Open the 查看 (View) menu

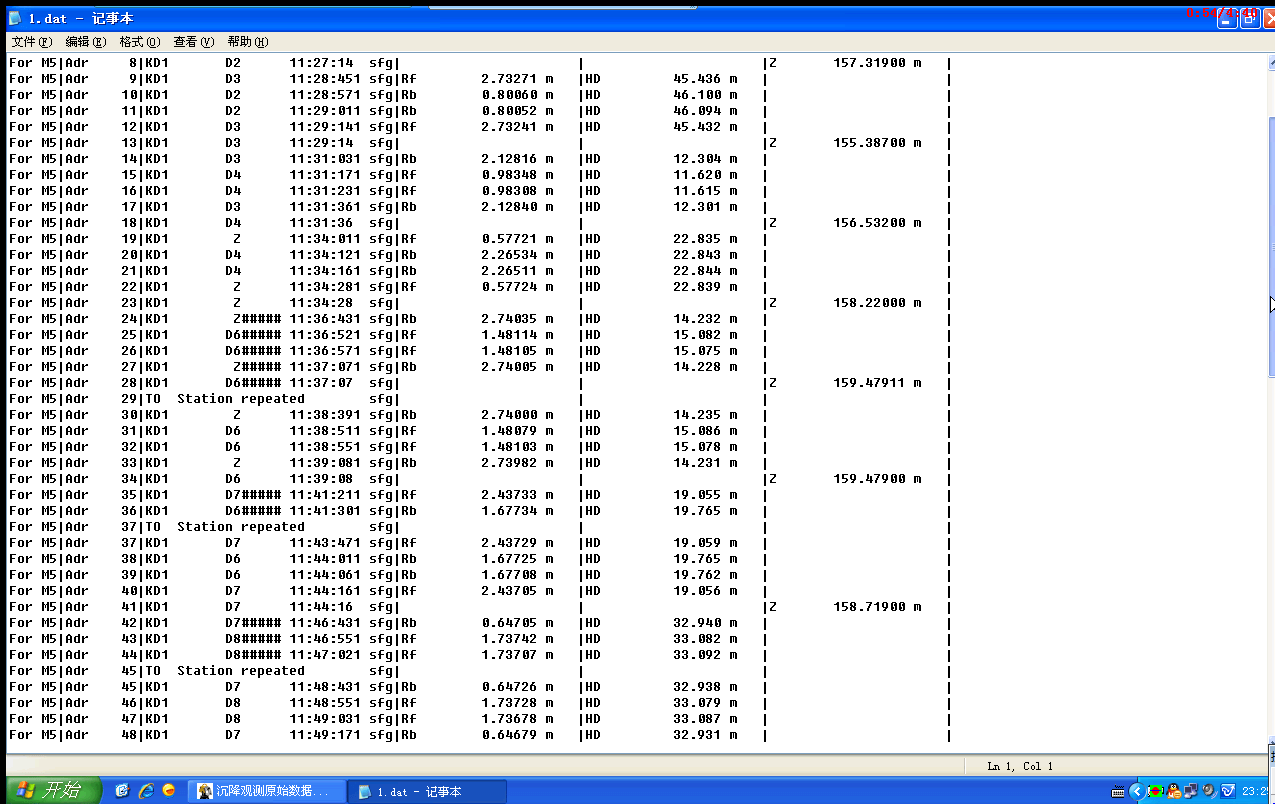pos(193,42)
